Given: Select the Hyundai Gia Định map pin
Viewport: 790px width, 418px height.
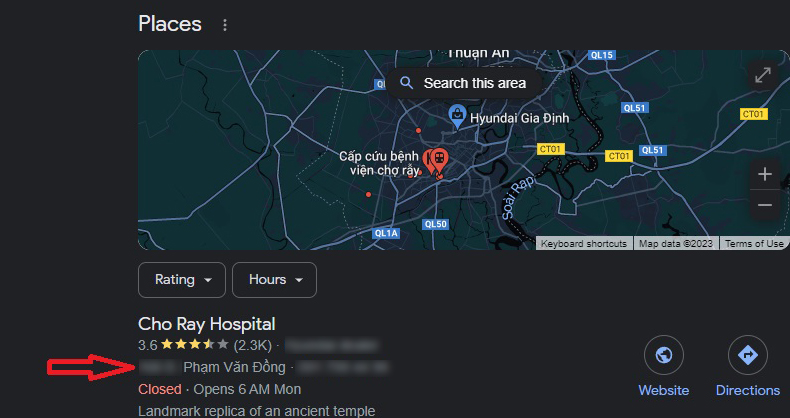Looking at the screenshot, I should 457,115.
